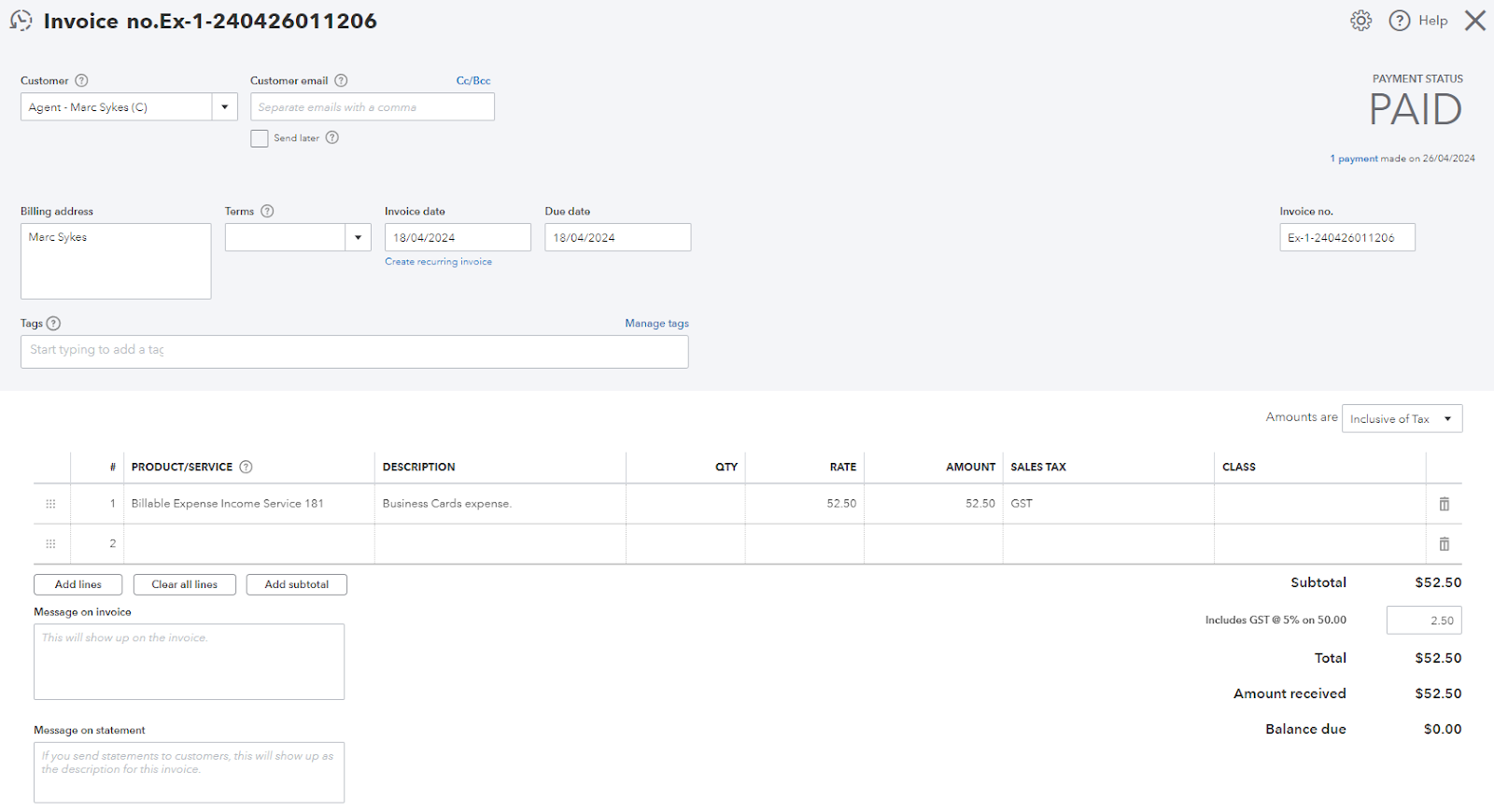Viewport: 1494px width, 812px height.
Task: Click the Invoice no. field
Action: [x=1347, y=237]
